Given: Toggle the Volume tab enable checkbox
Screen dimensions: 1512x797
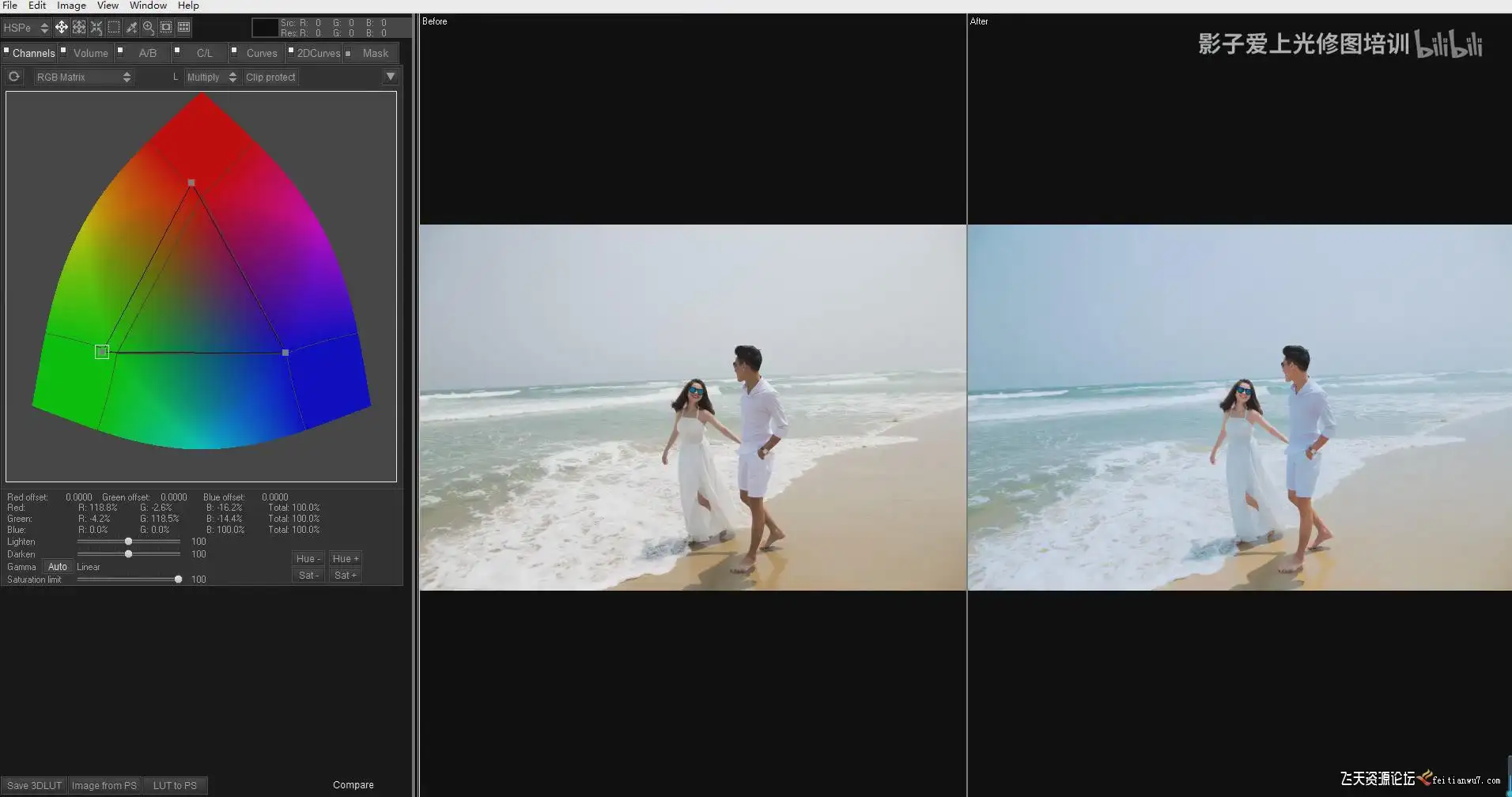Looking at the screenshot, I should [x=63, y=50].
